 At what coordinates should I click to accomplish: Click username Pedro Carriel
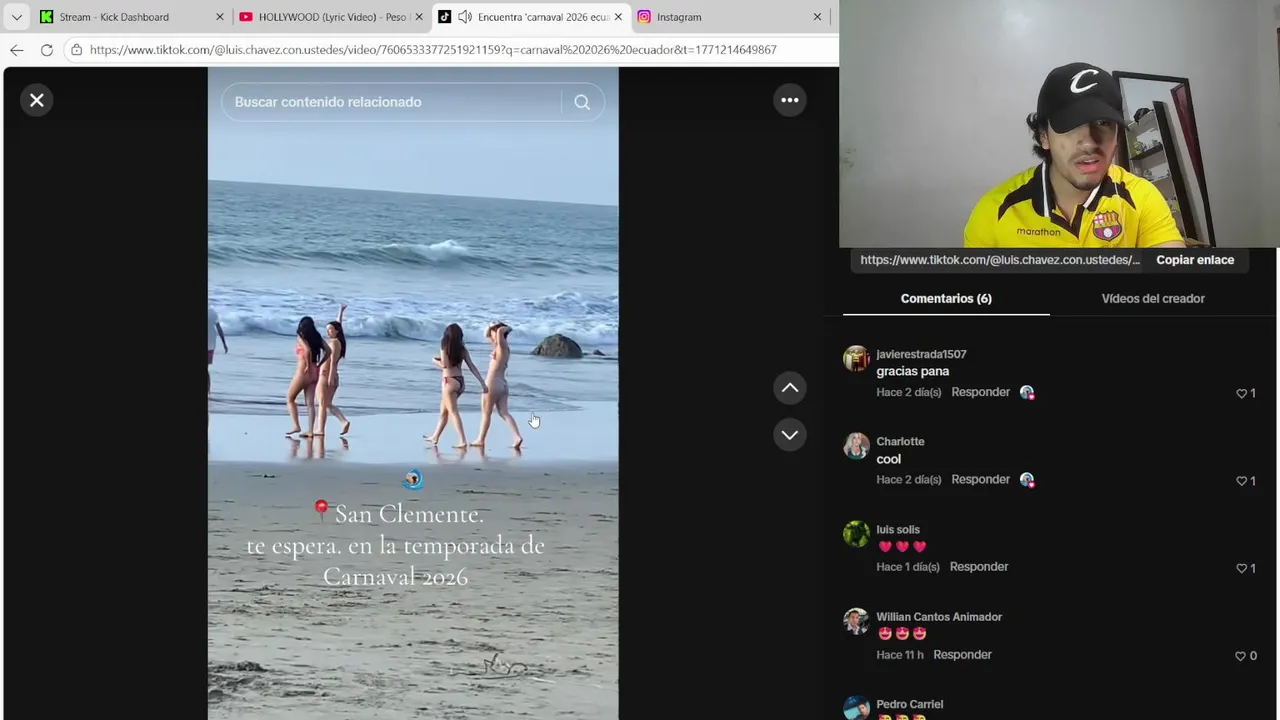(x=910, y=704)
